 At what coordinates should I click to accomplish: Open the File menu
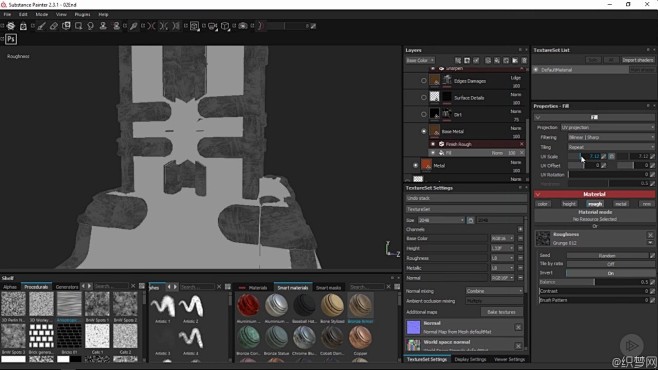coord(7,14)
